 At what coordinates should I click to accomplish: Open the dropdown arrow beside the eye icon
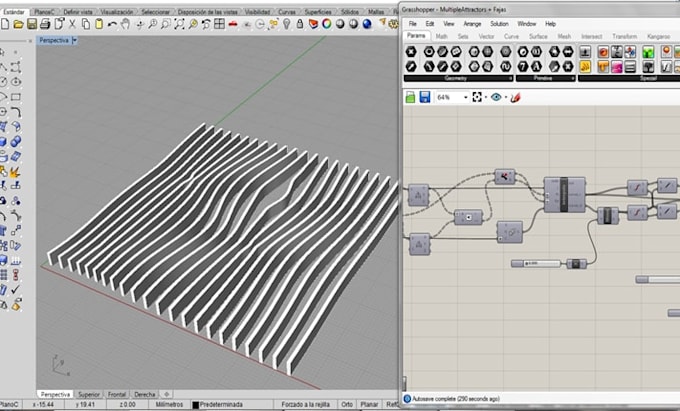[506, 97]
